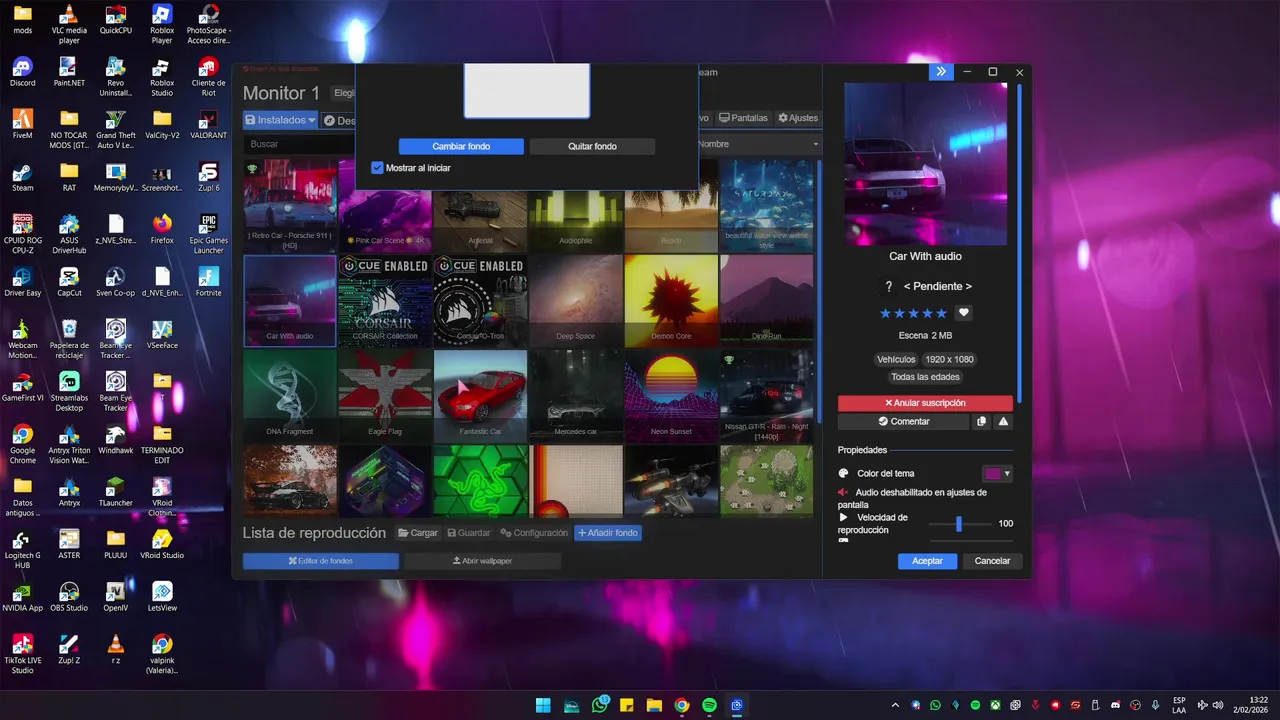1280x720 pixels.
Task: Select the Fantastic Car wallpaper thumbnail
Action: 480,396
